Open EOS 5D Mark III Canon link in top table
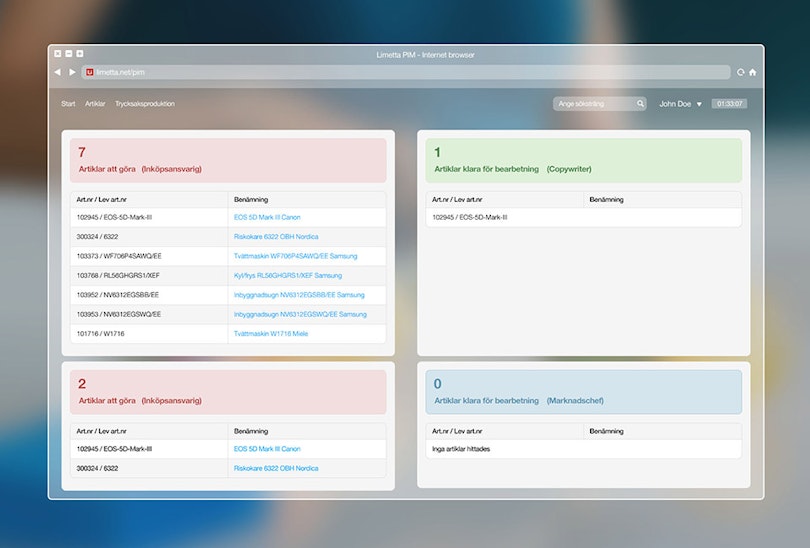 coord(267,217)
